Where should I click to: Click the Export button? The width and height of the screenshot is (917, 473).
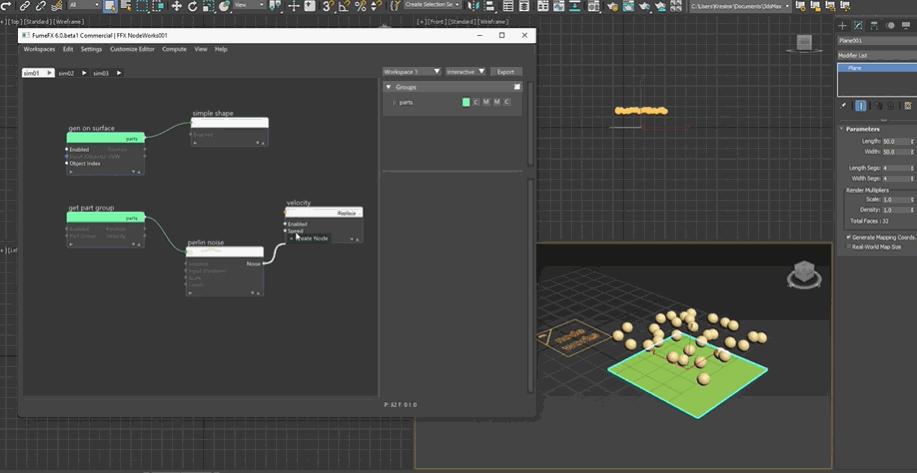pos(506,72)
